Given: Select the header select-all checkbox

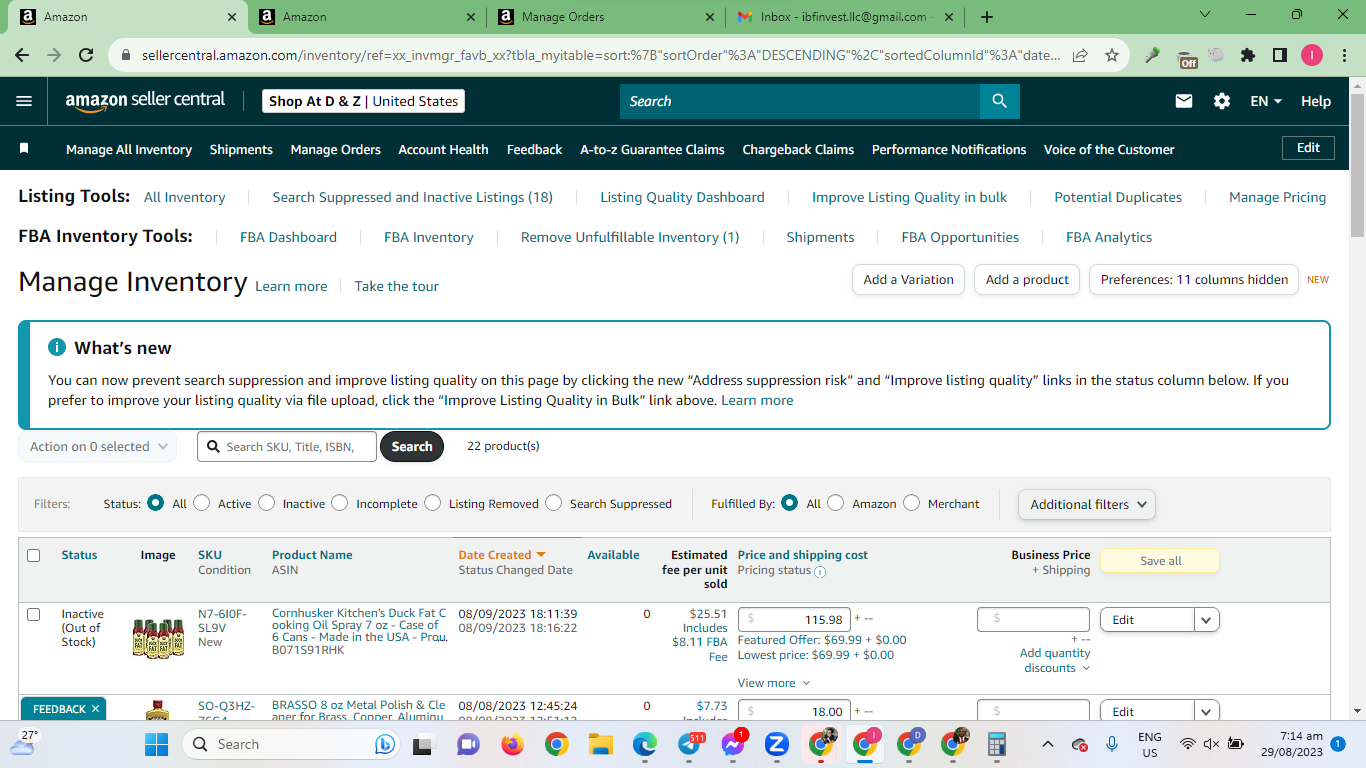Looking at the screenshot, I should [x=34, y=555].
